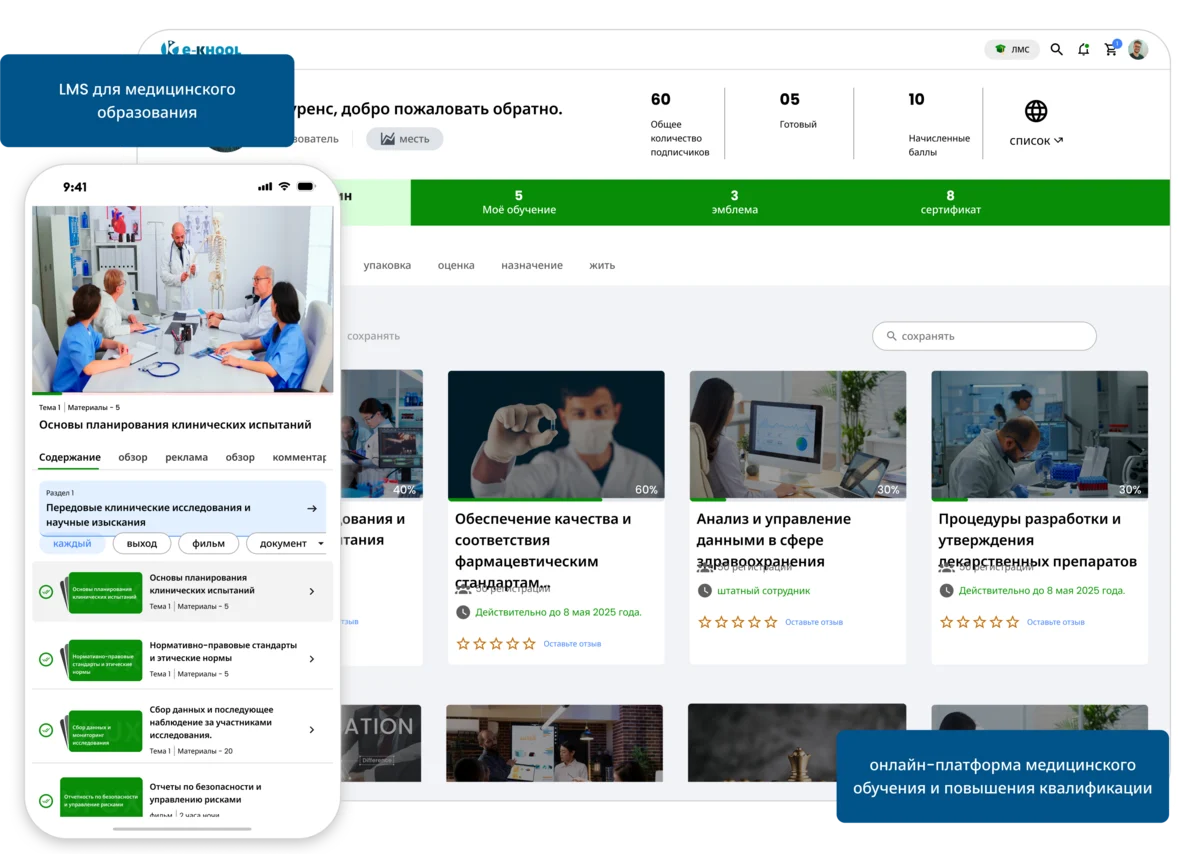The height and width of the screenshot is (854, 1200).
Task: Click the notification bell icon
Action: (x=1083, y=48)
